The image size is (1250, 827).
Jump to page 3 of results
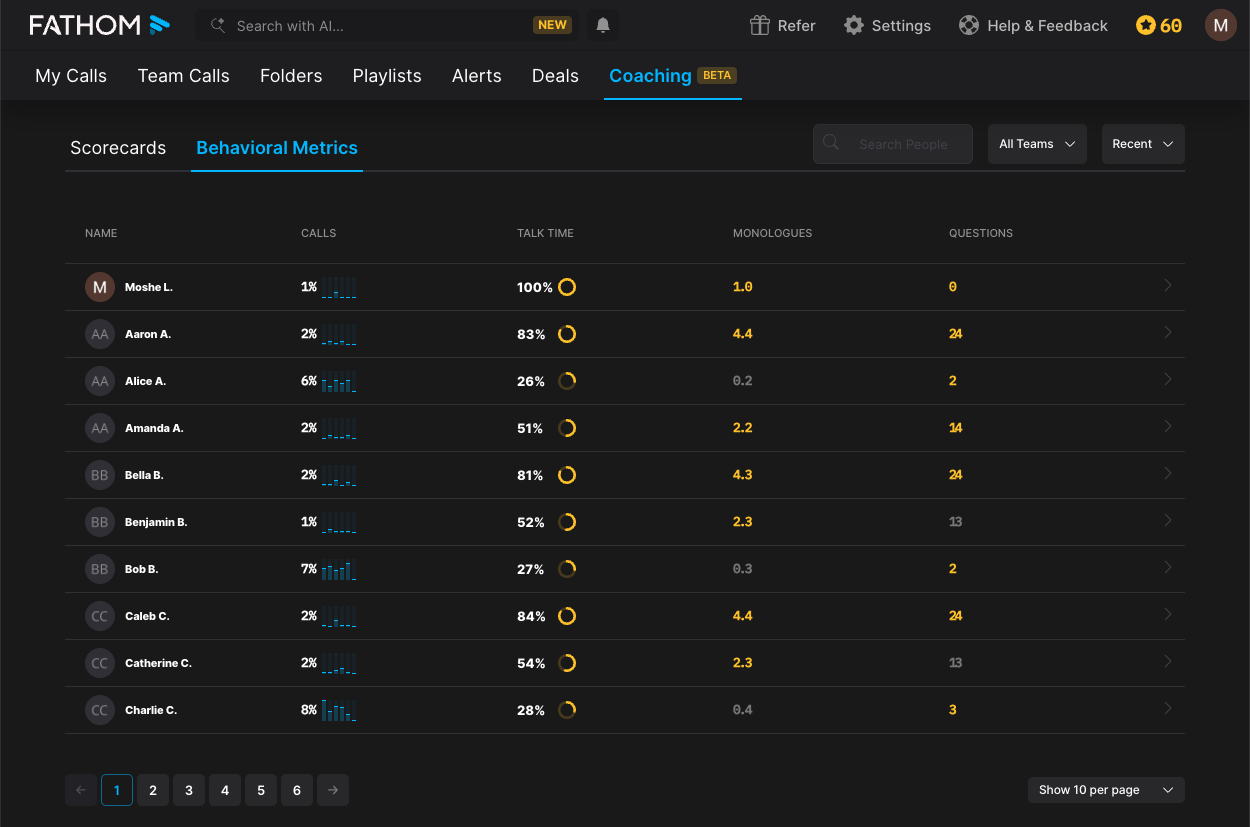(189, 790)
